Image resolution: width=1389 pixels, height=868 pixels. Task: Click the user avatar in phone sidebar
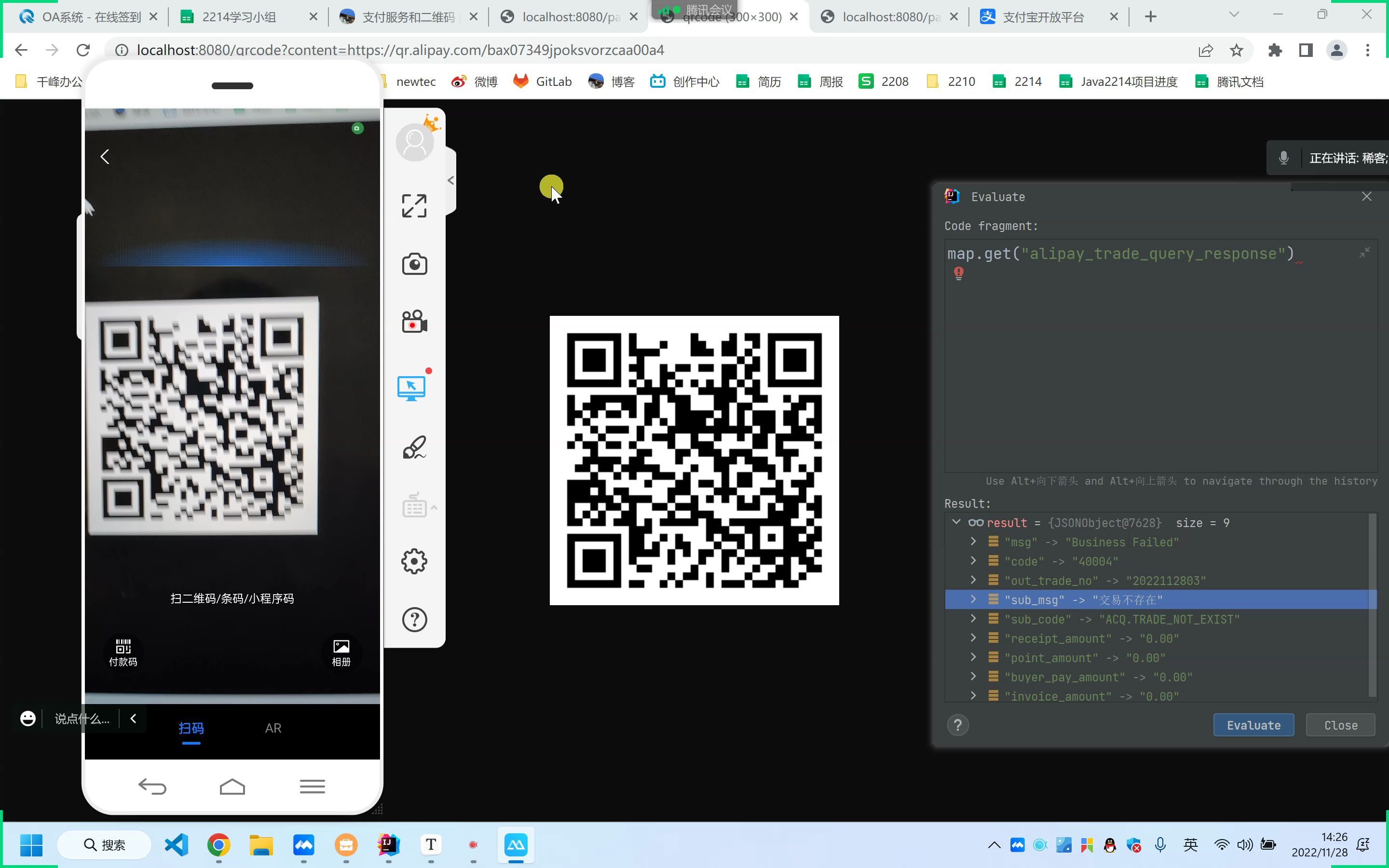(x=414, y=142)
